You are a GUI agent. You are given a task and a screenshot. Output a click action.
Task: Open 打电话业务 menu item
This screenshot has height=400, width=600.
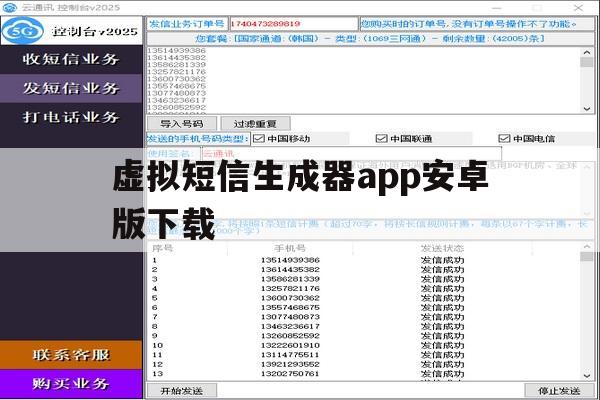[x=71, y=117]
